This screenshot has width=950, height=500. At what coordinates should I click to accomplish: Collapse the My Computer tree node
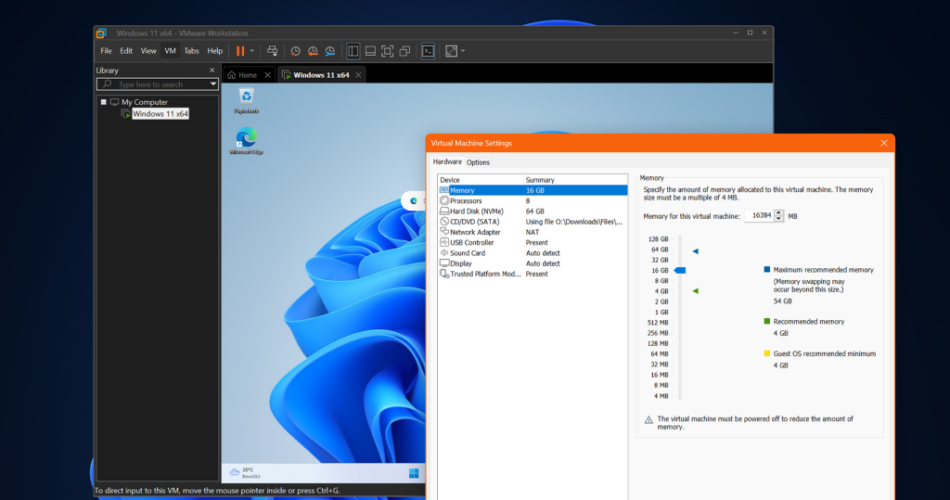[x=103, y=102]
